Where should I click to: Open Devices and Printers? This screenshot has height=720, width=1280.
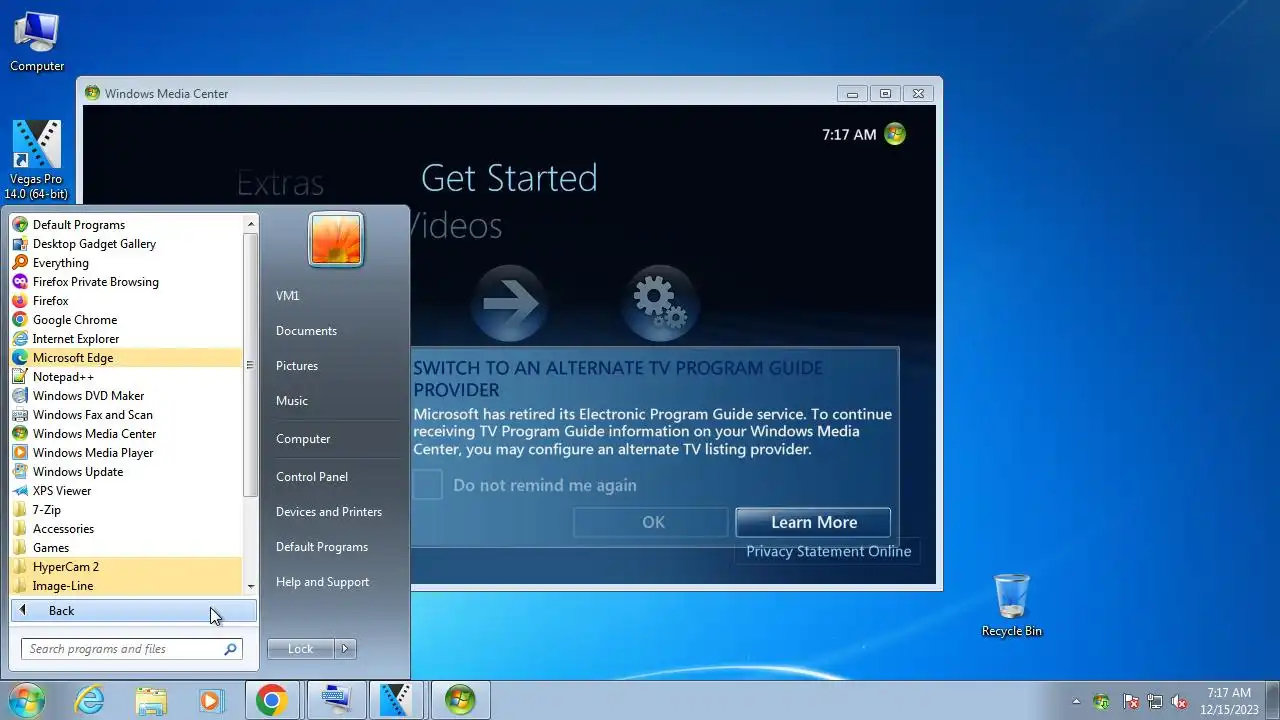coord(335,512)
